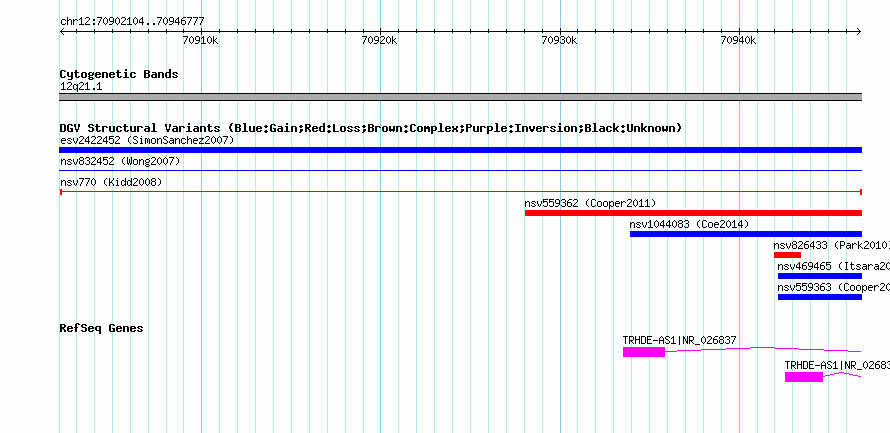Click the 70910k ruler tick label

pos(201,40)
